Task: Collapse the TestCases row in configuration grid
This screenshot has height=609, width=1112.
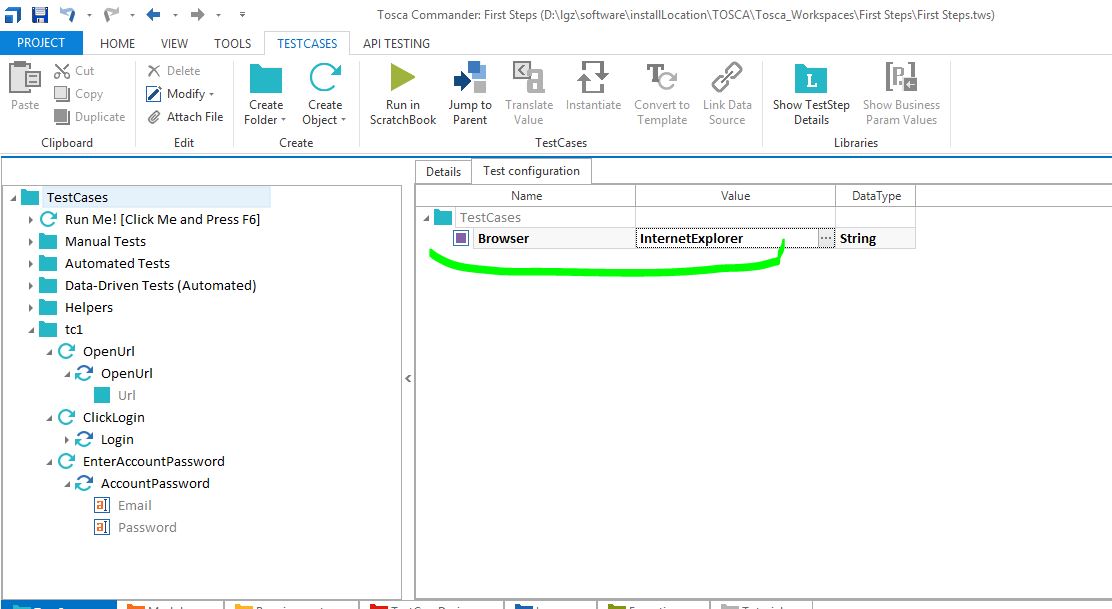Action: point(426,218)
